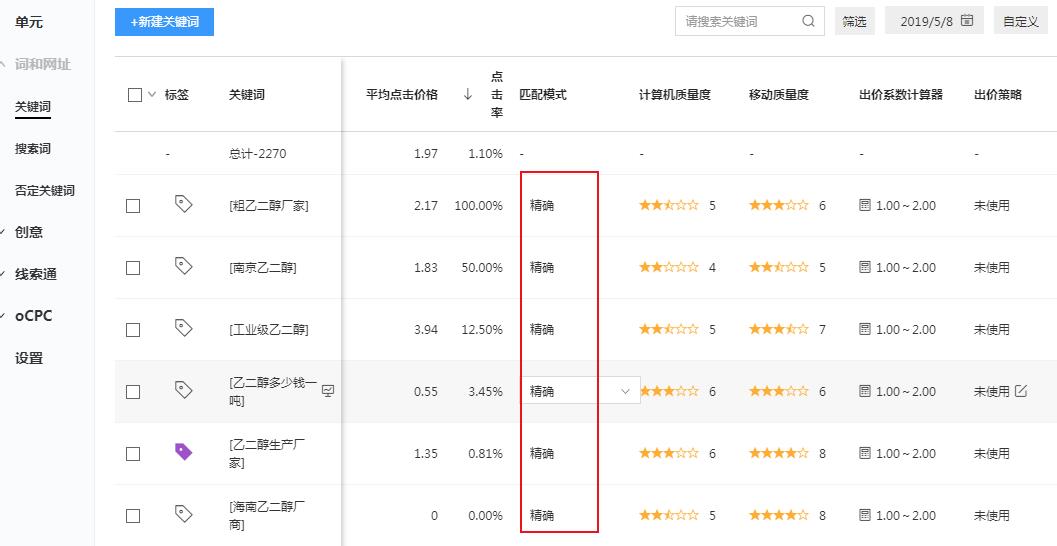1057x546 pixels.
Task: Open the chevron beside header checkbox
Action: pyautogui.click(x=152, y=95)
